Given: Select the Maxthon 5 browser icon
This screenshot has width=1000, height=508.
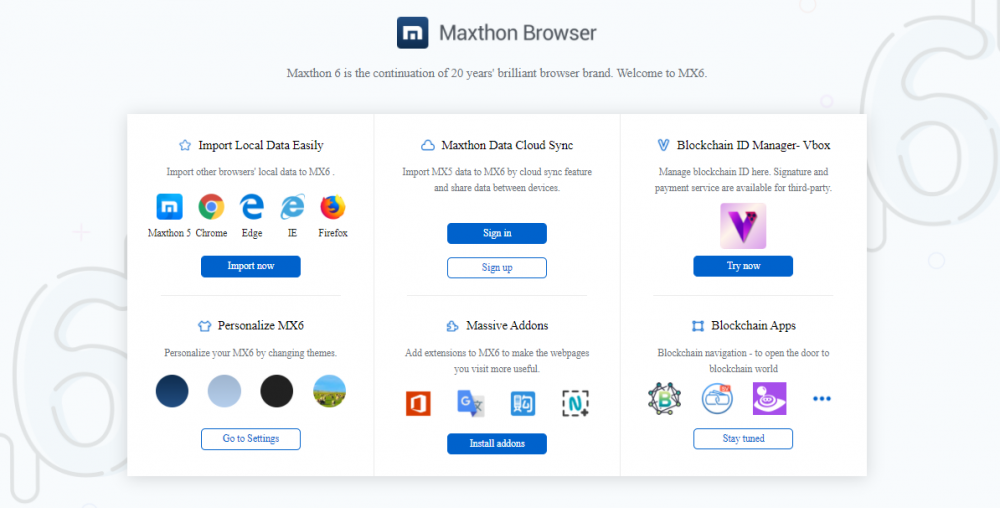Looking at the screenshot, I should [169, 207].
